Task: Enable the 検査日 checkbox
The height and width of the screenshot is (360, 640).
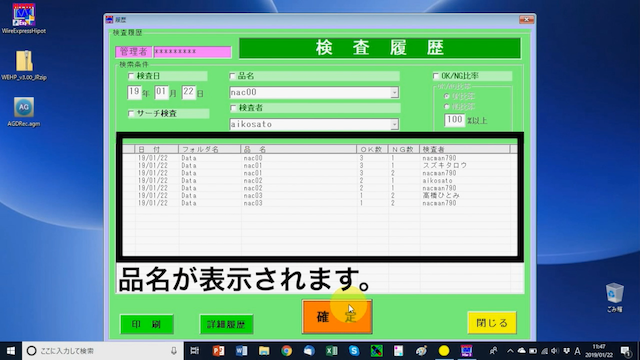Action: (131, 76)
